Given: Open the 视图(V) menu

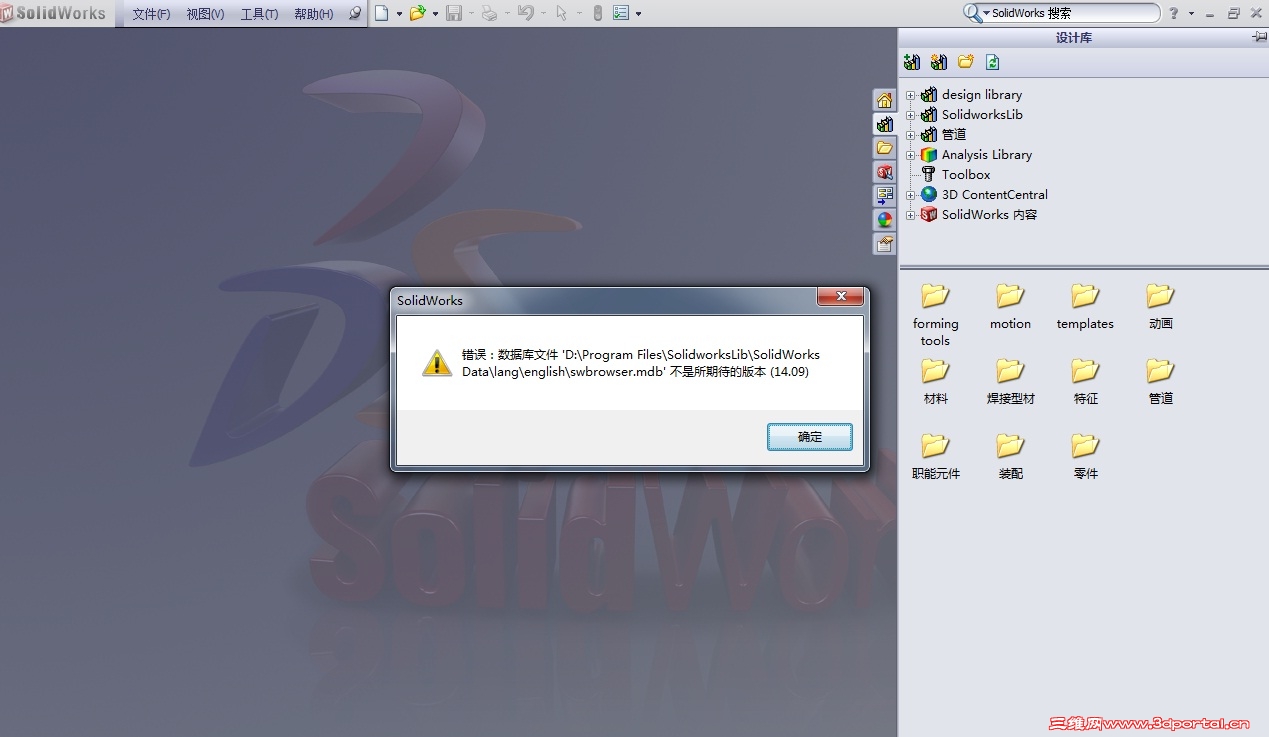Looking at the screenshot, I should (205, 14).
